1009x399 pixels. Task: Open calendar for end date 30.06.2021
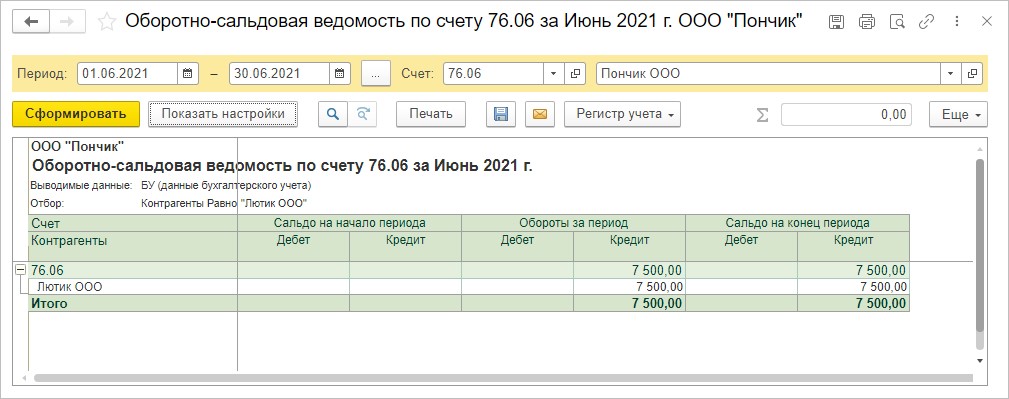[340, 73]
